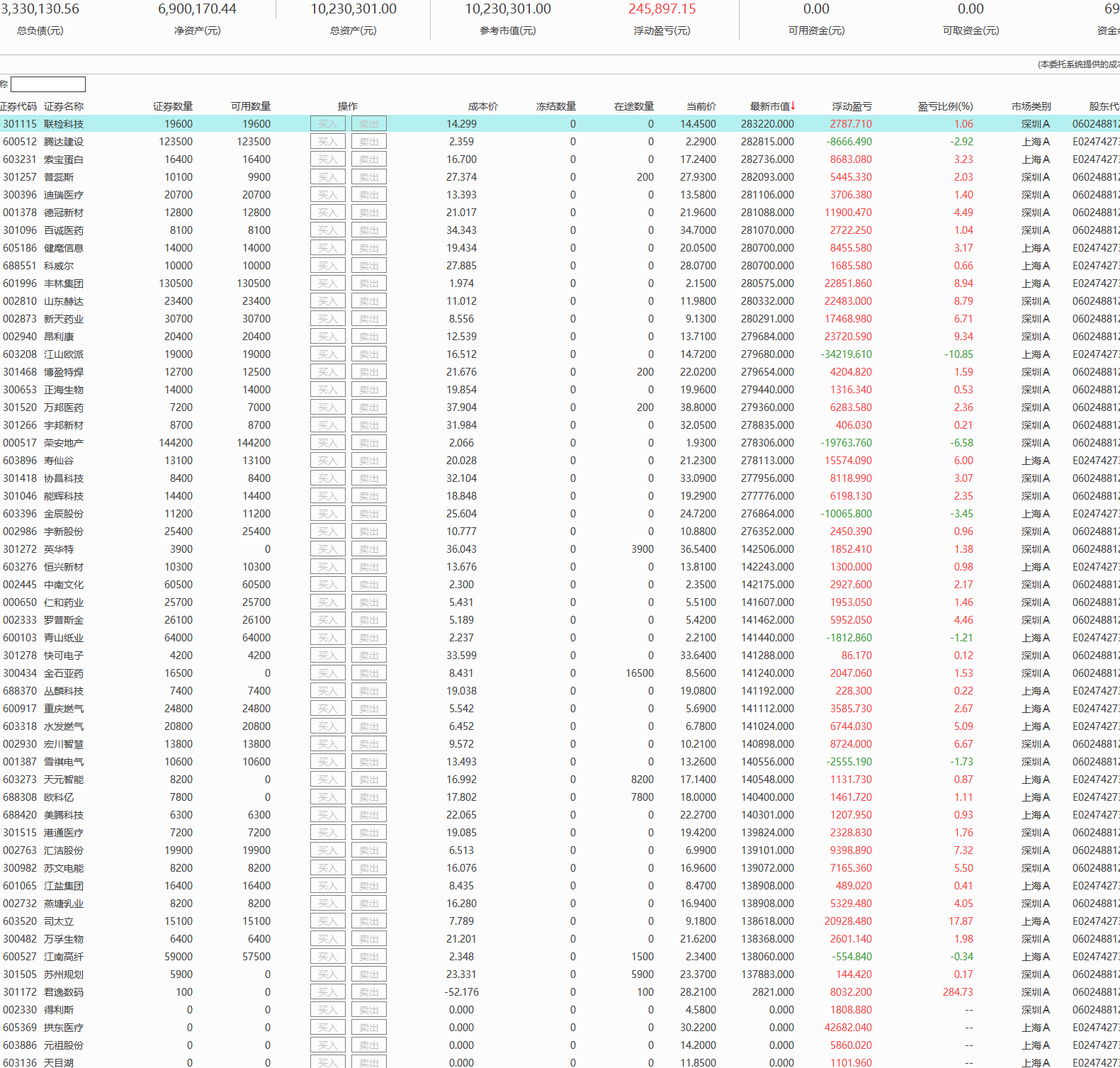
Task: Sell 索宝蛋白 using its 卖出 button
Action: [x=369, y=159]
